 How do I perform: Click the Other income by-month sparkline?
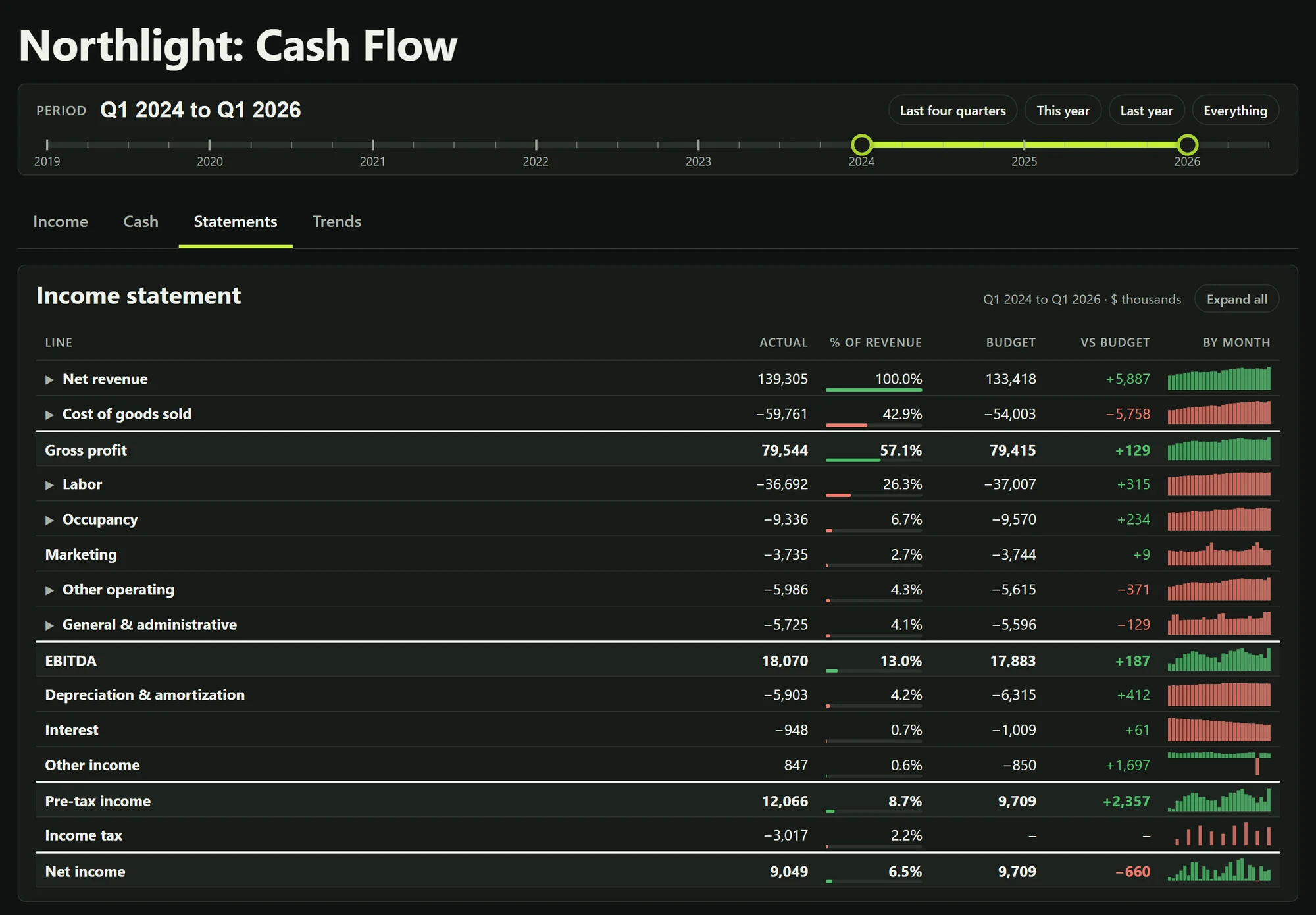tap(1219, 764)
